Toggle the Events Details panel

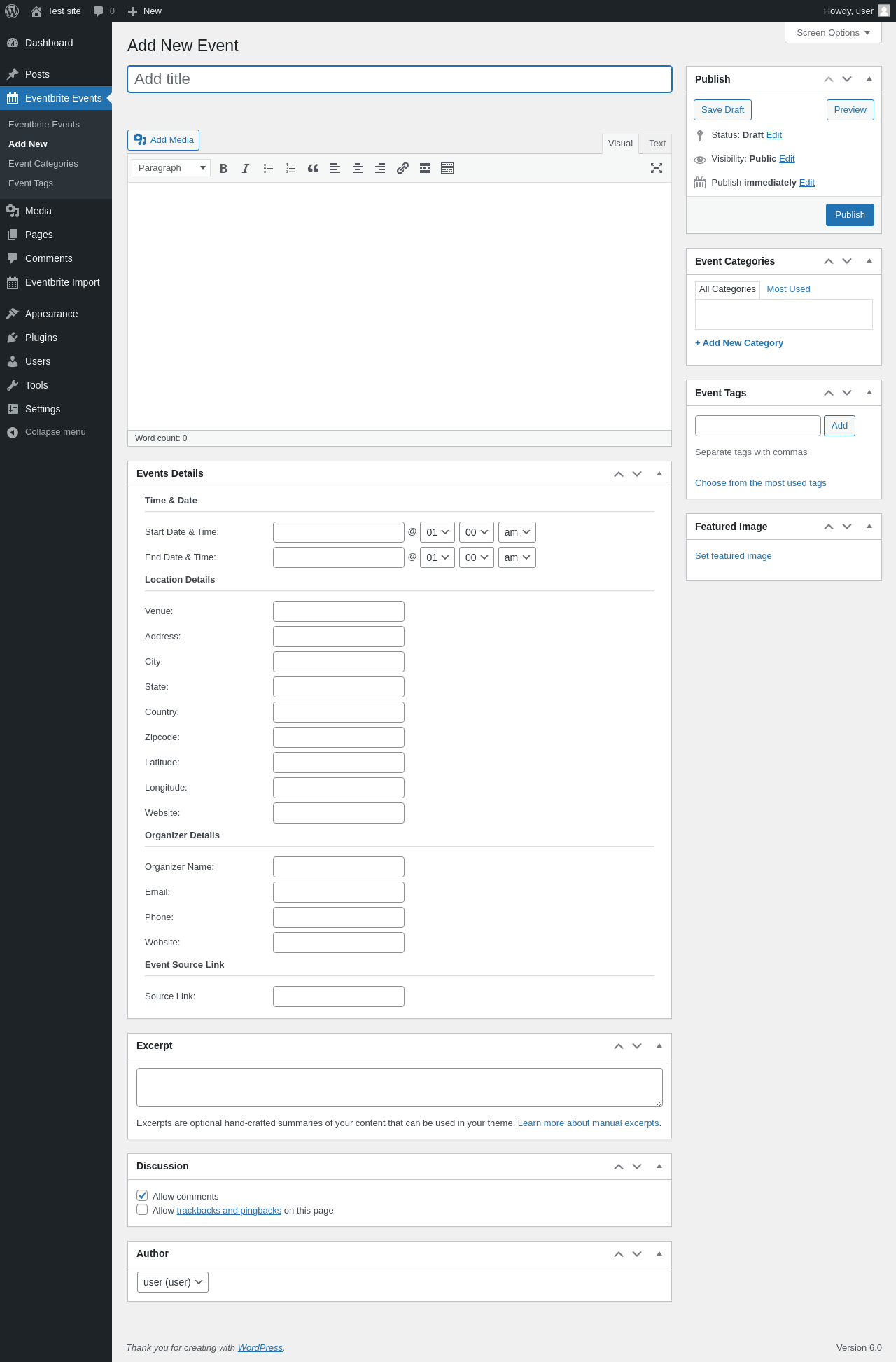[659, 474]
